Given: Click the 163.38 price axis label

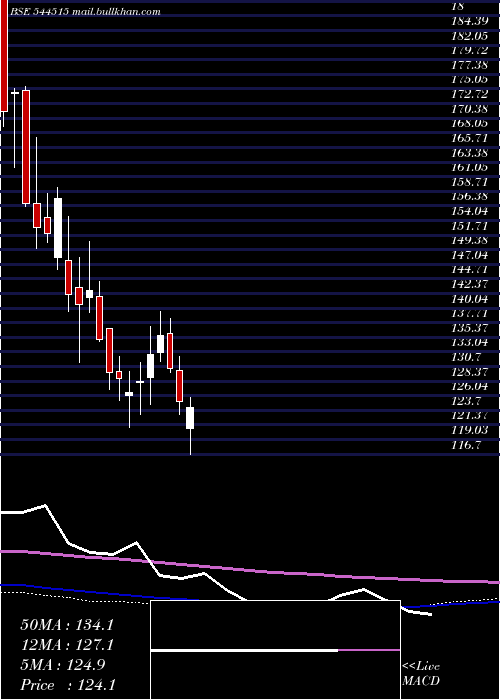Looking at the screenshot, I should click(471, 153).
